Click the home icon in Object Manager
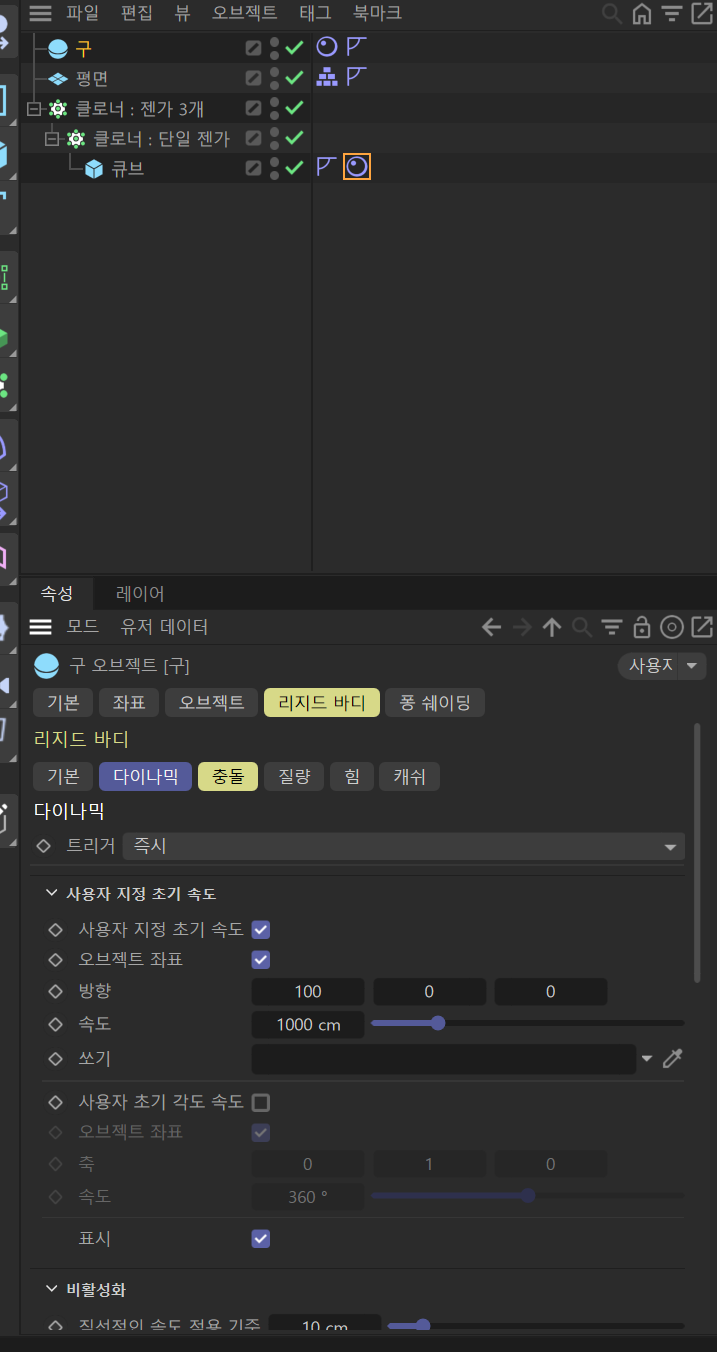Viewport: 717px width, 1352px height. coord(642,13)
